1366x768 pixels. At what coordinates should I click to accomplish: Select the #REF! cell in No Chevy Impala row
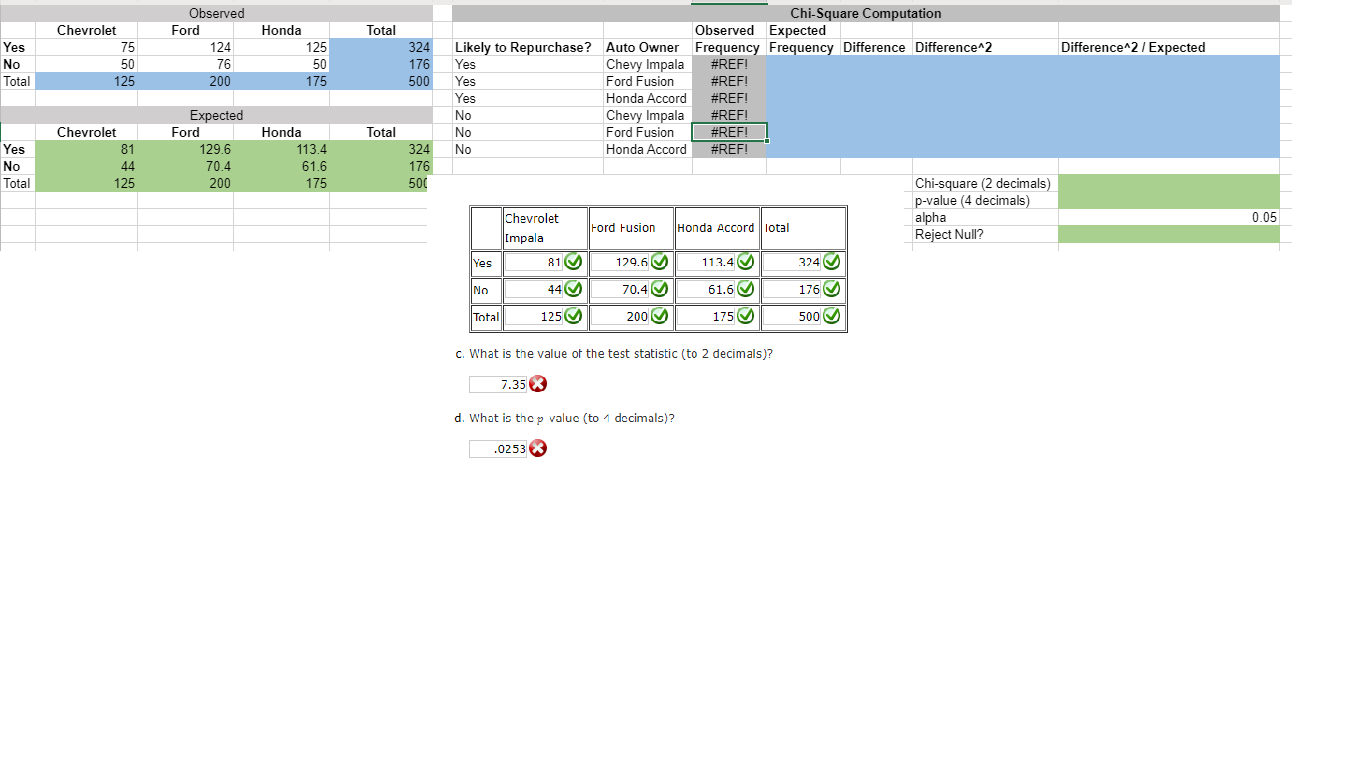(729, 115)
